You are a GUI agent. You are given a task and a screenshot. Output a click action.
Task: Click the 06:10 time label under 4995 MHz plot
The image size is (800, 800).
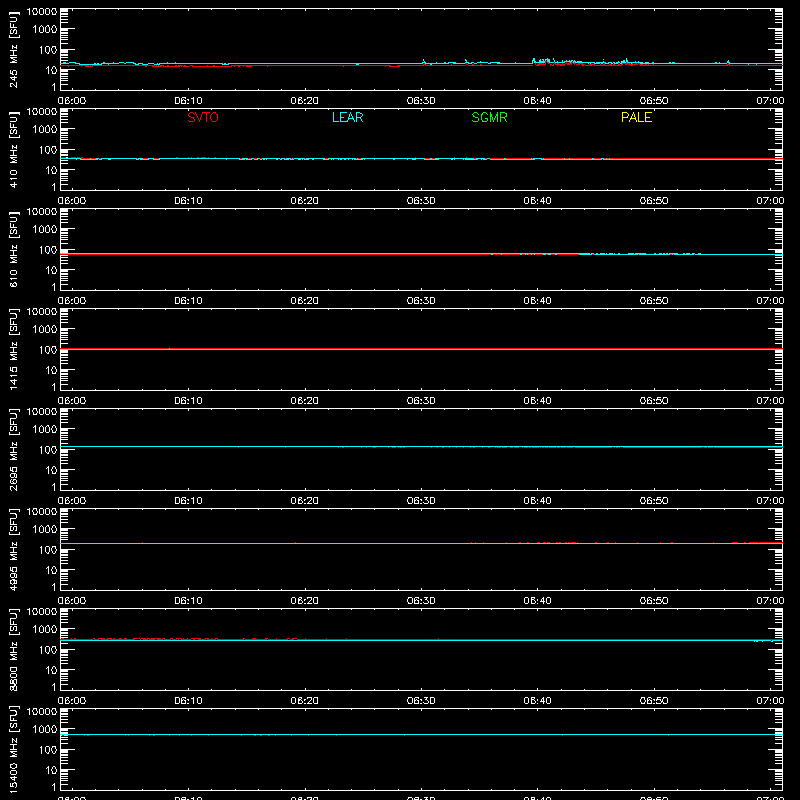(188, 601)
